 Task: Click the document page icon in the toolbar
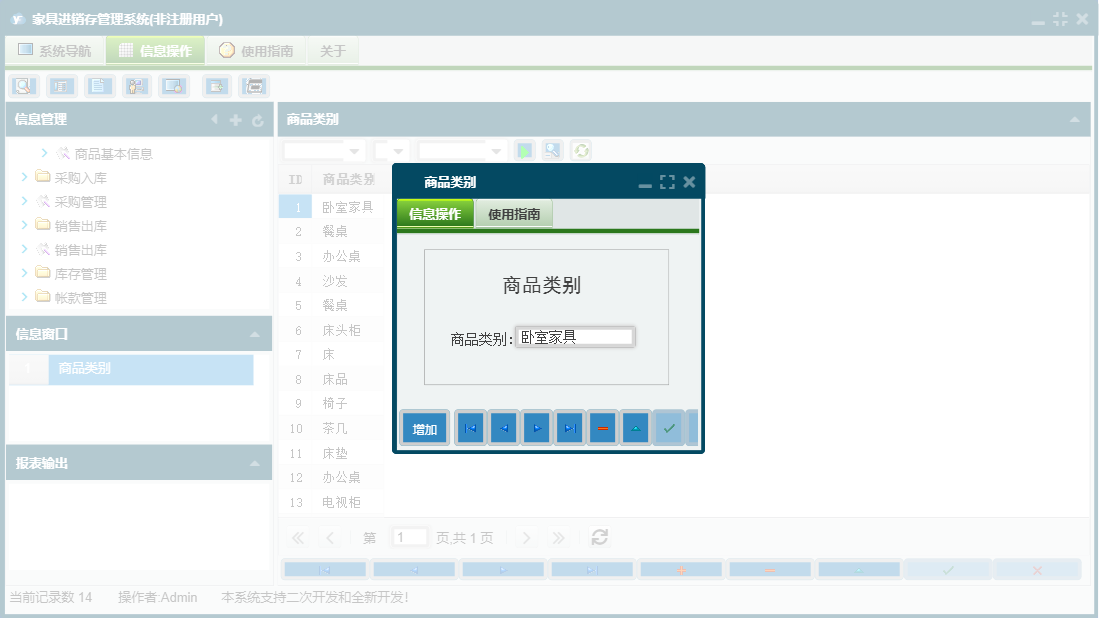tap(99, 86)
